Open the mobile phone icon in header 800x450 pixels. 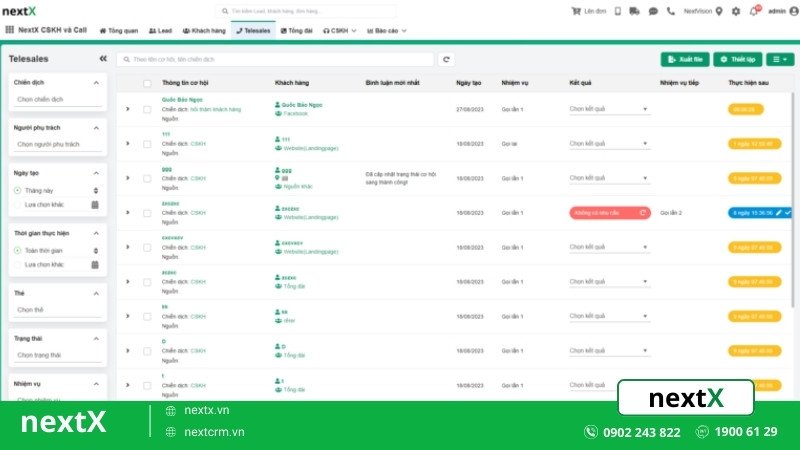618,11
